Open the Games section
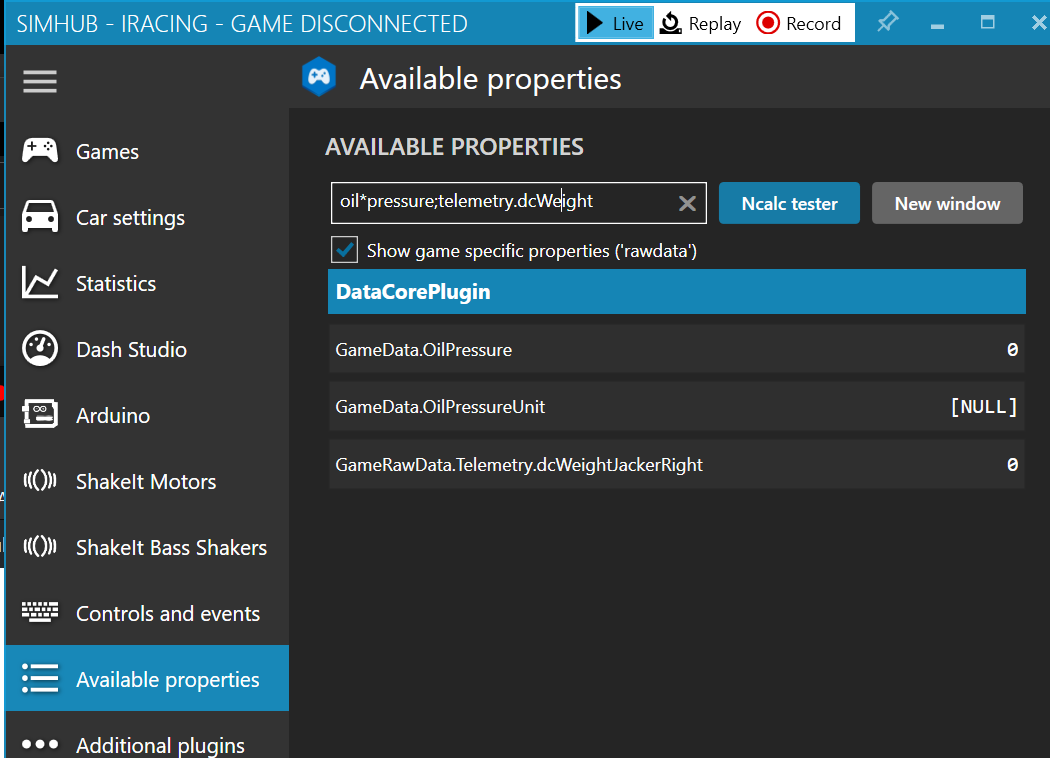Image resolution: width=1050 pixels, height=758 pixels. tap(107, 151)
